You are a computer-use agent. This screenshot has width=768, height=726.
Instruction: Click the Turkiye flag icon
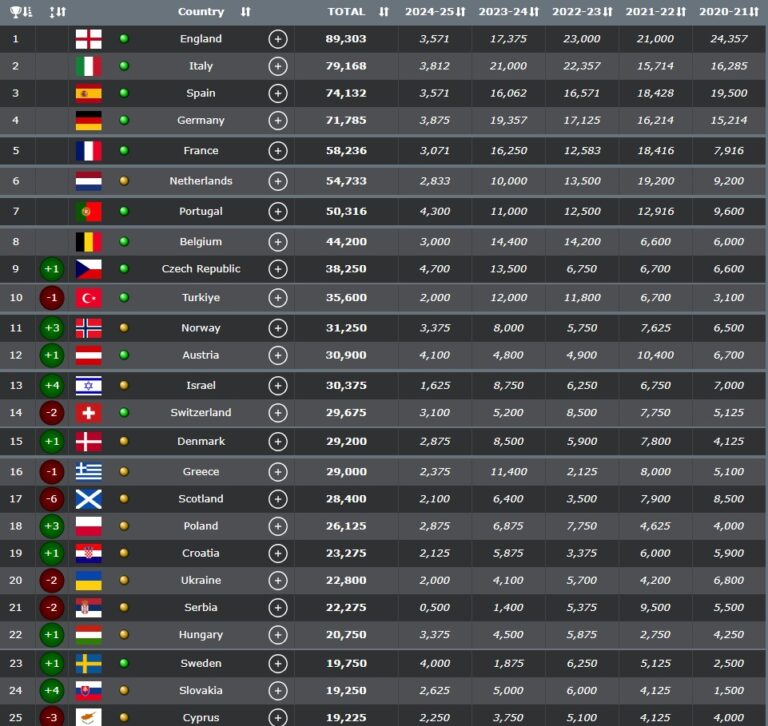click(x=88, y=297)
